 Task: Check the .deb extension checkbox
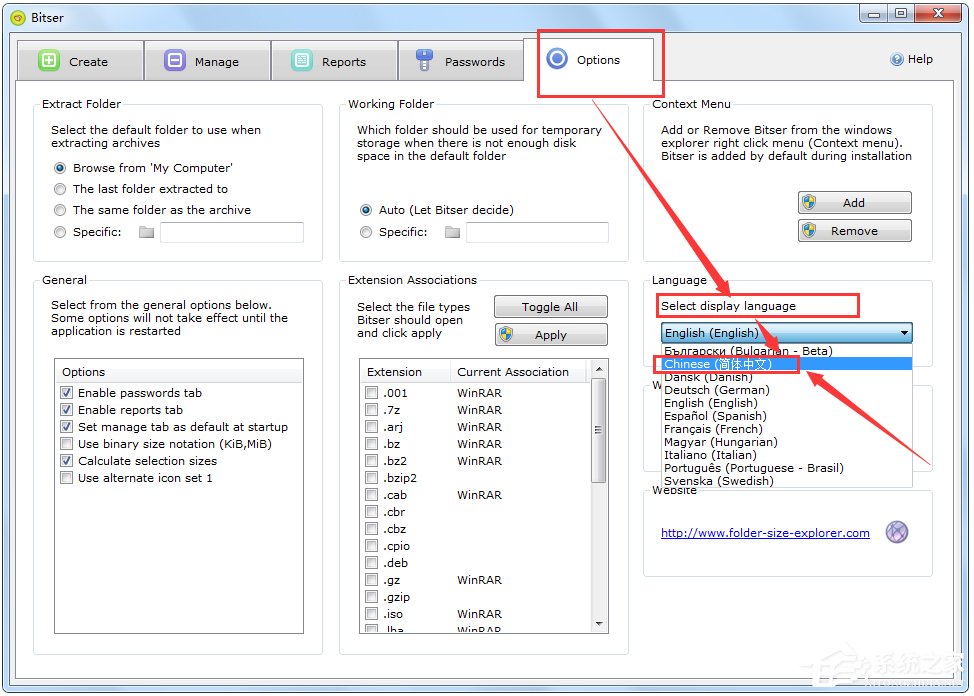pos(371,563)
